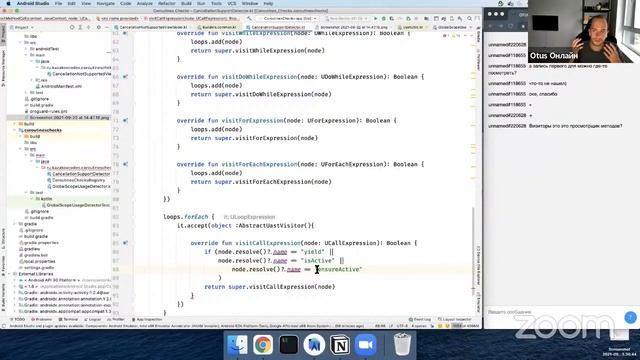The image size is (640, 360).
Task: Open the File menu
Action: click(x=58, y=3)
